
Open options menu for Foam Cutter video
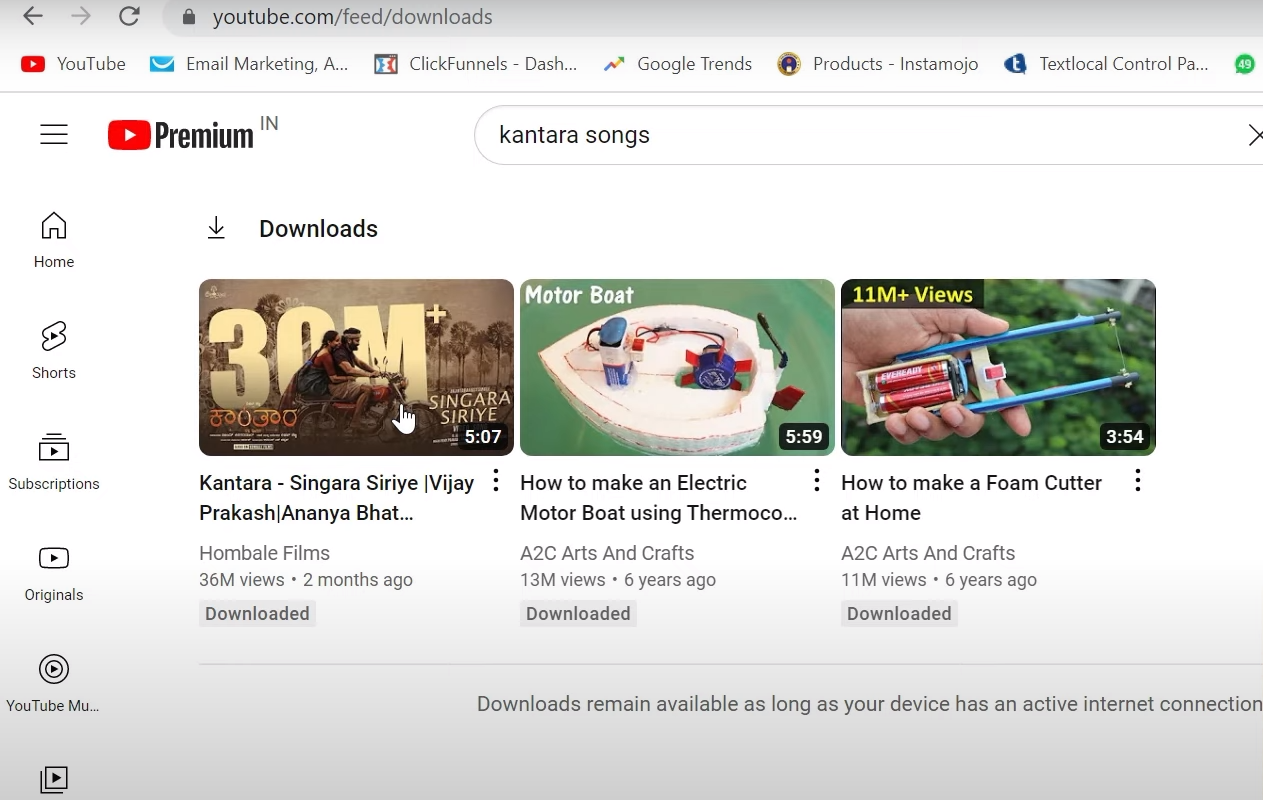pos(1137,481)
